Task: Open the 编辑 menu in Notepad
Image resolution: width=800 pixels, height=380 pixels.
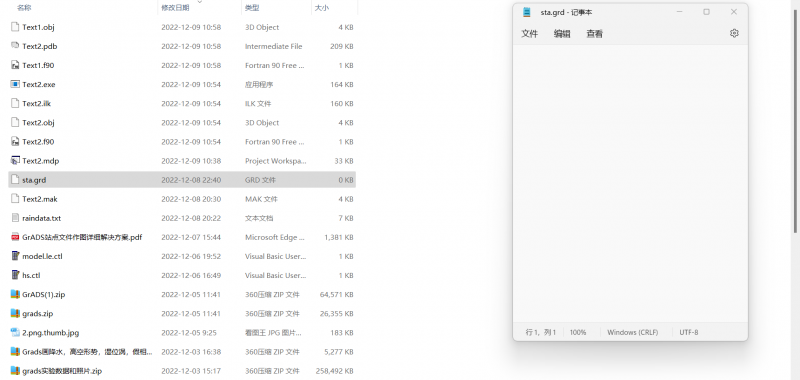Action: pyautogui.click(x=562, y=34)
